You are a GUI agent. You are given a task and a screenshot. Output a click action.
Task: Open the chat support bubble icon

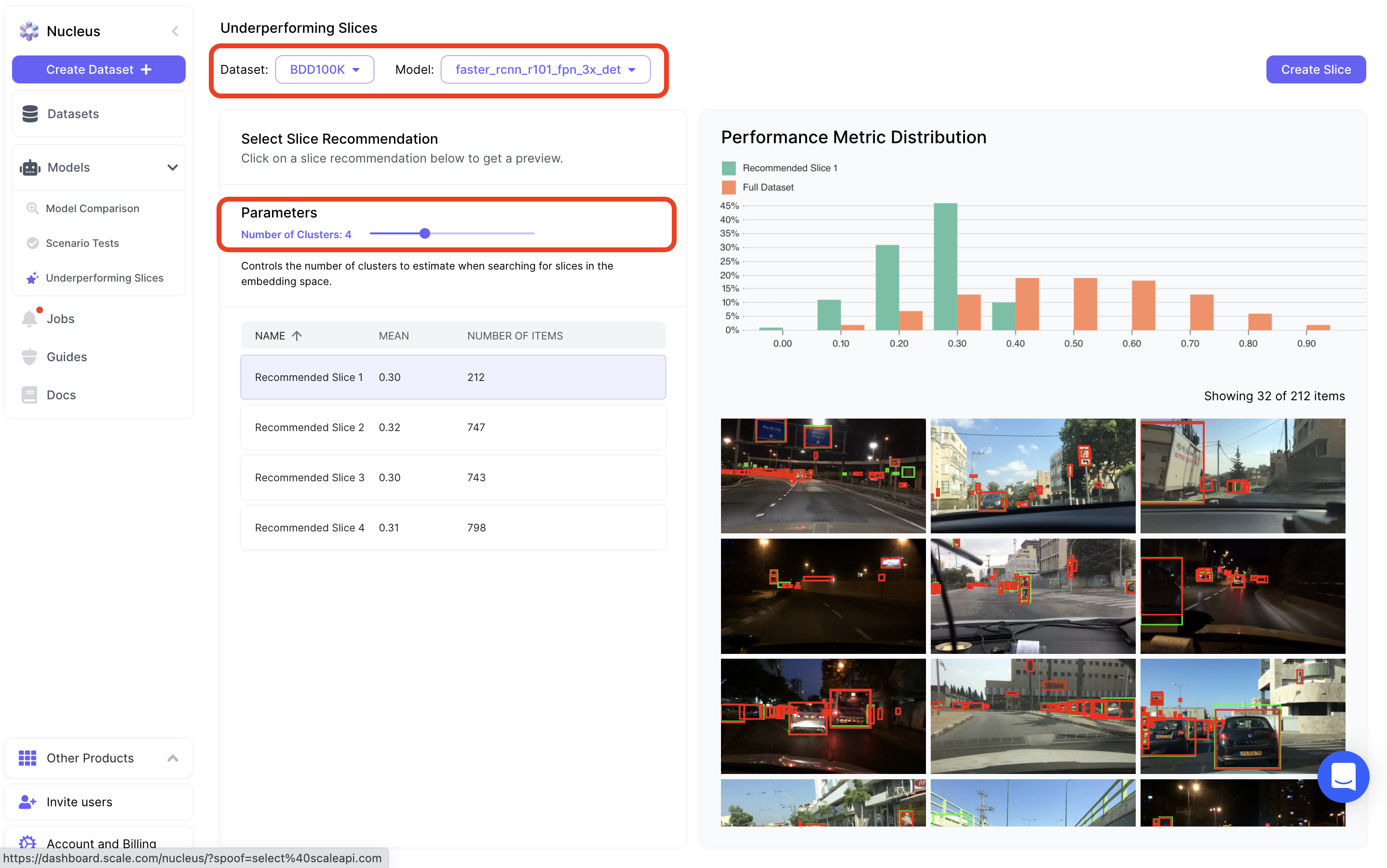1343,776
